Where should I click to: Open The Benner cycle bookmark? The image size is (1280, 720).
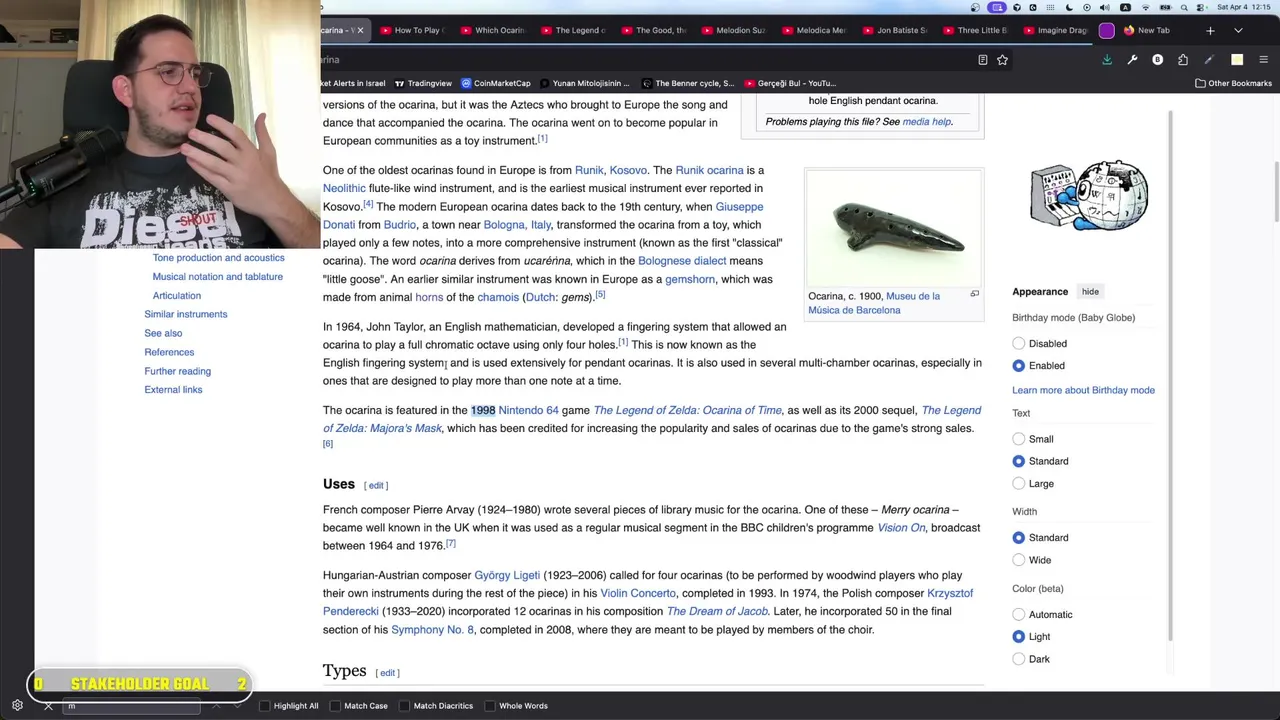tap(688, 83)
